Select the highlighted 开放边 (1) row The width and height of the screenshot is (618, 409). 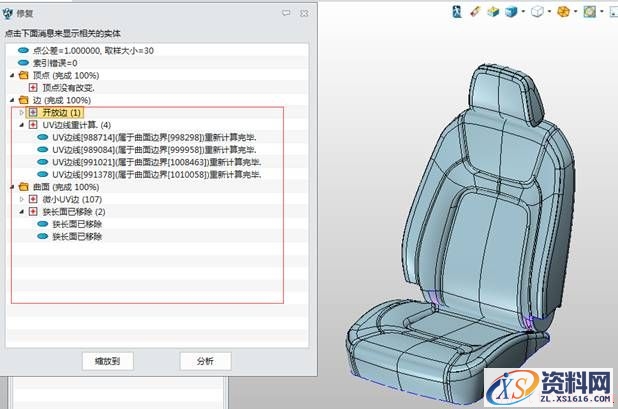click(x=55, y=113)
